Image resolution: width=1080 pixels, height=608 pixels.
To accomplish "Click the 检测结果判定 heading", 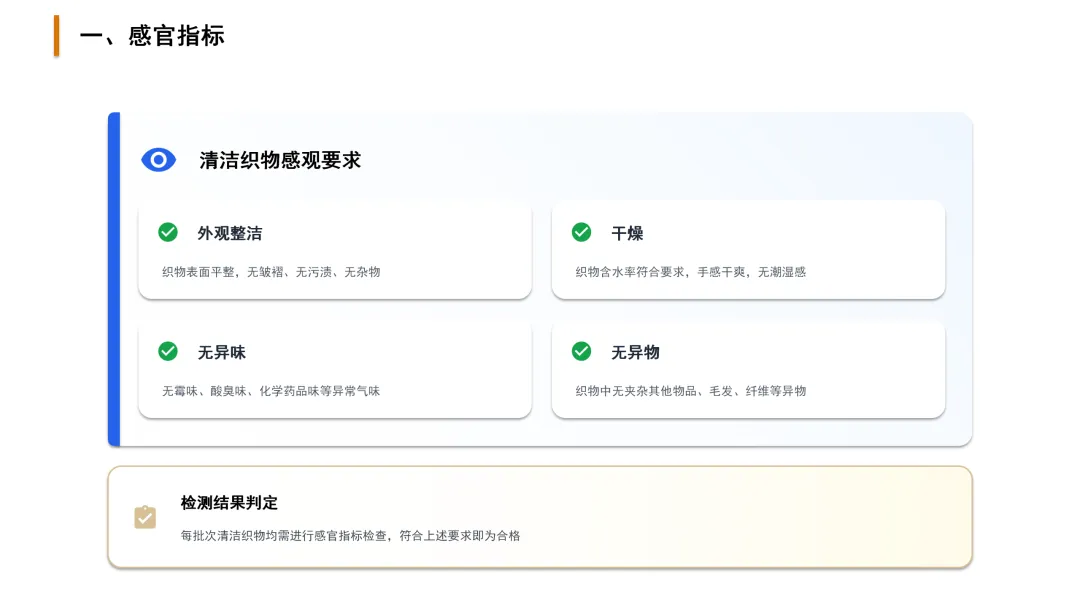I will (x=229, y=503).
